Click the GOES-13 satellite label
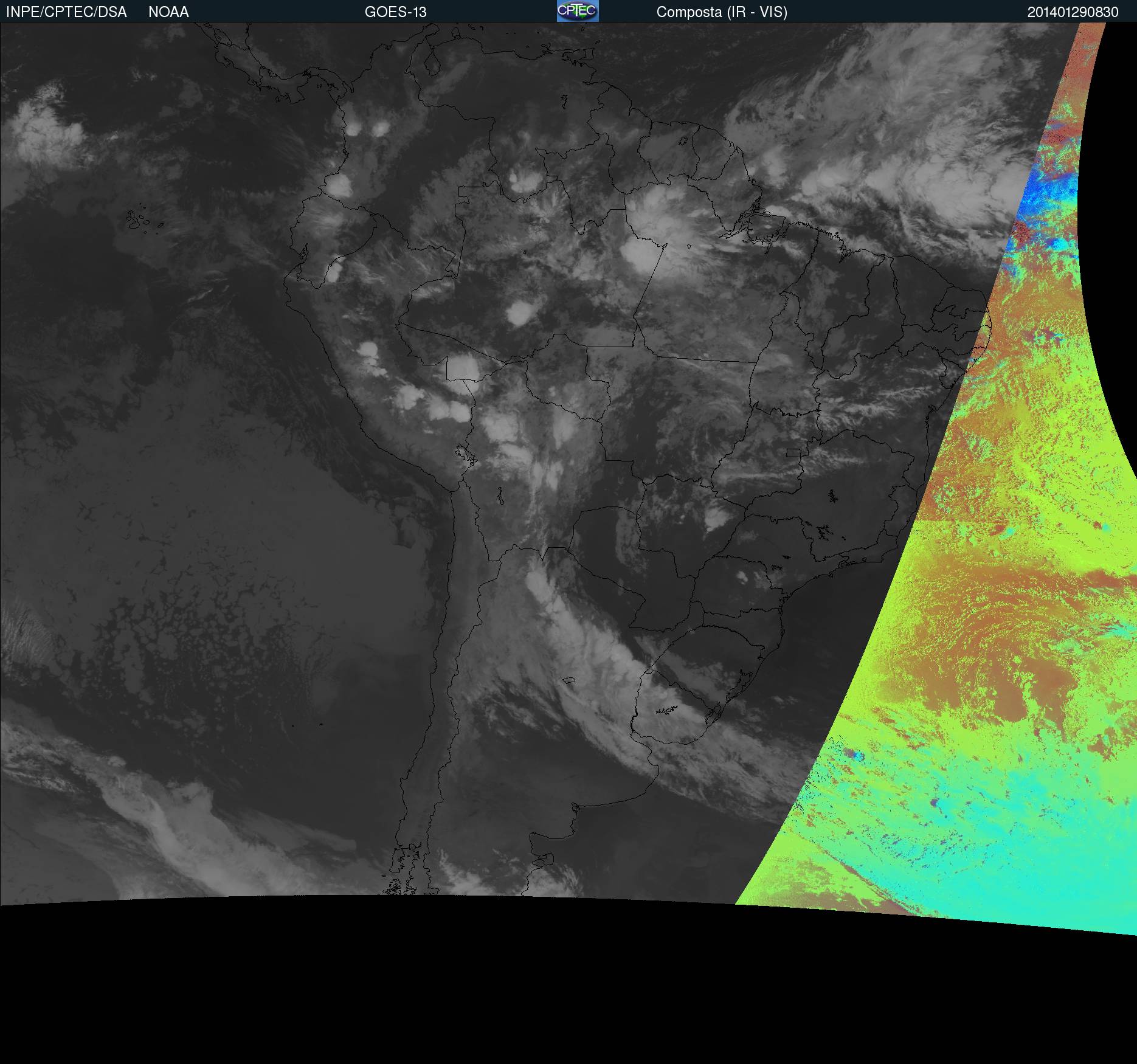 click(x=396, y=12)
